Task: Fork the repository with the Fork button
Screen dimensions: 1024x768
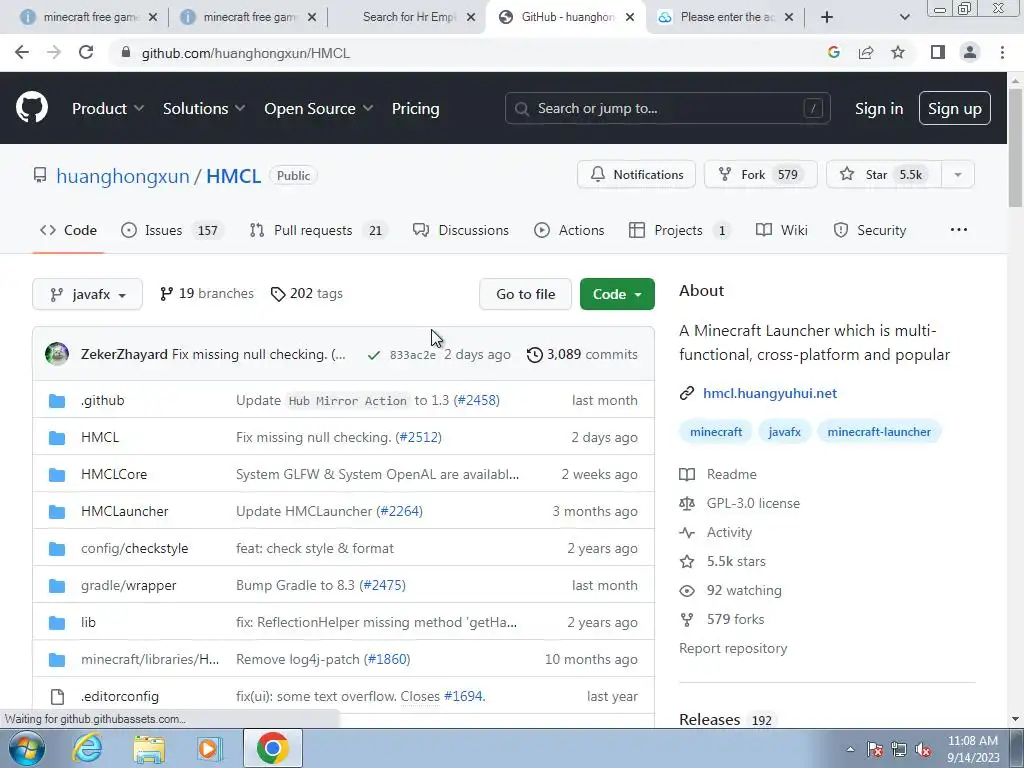Action: [x=761, y=174]
